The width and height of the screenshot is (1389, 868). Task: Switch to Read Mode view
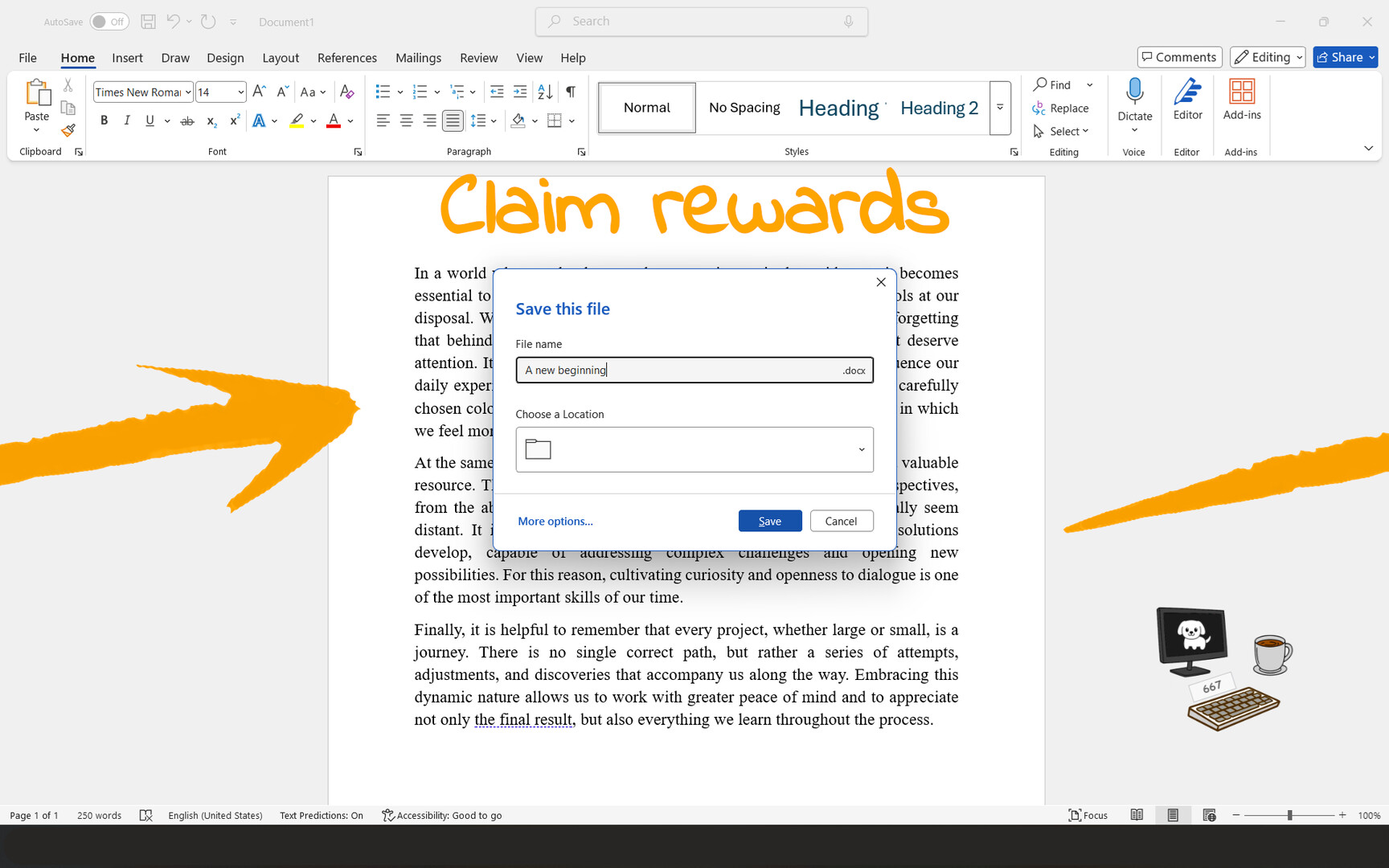point(1137,815)
